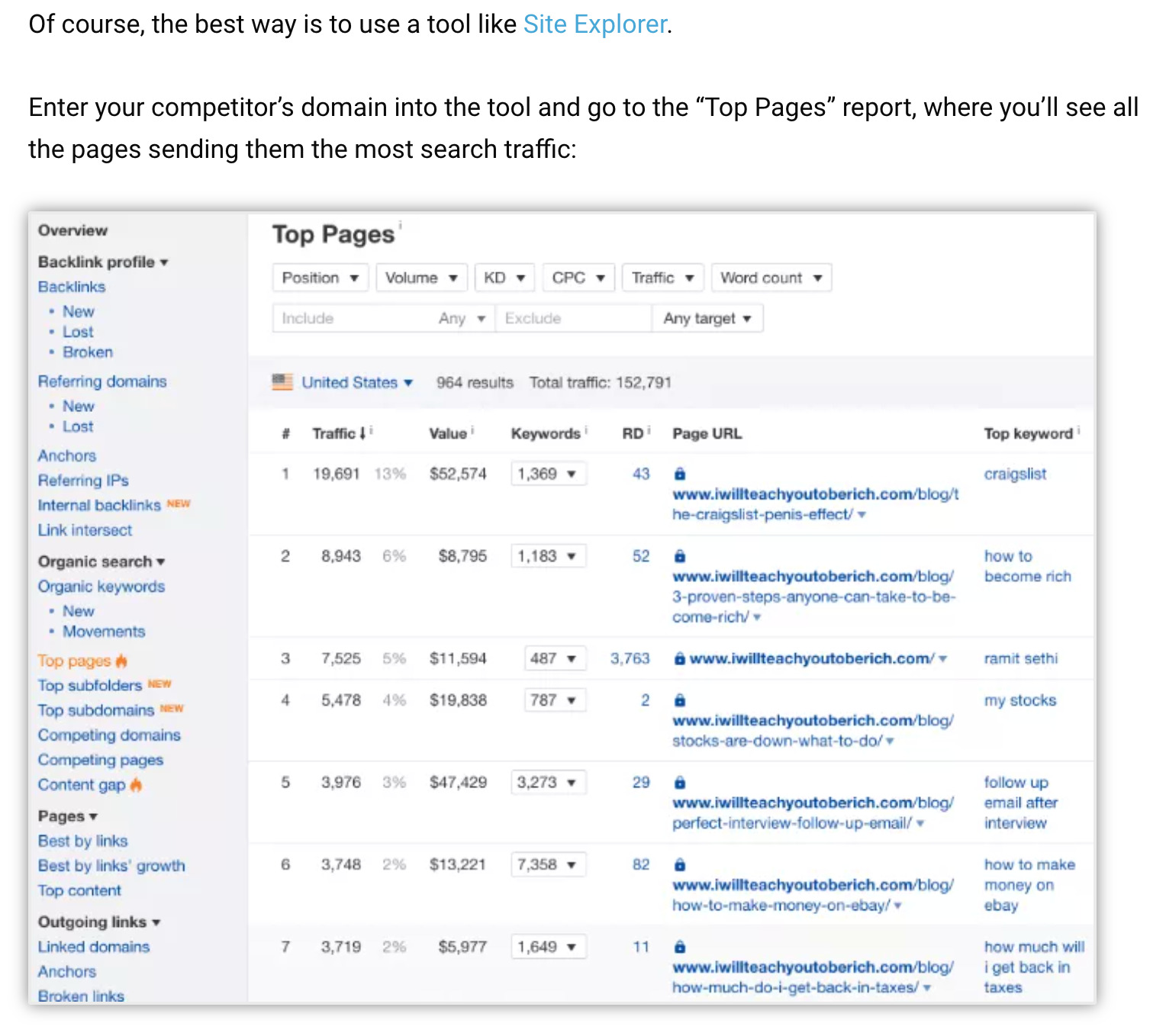Screen dimensions: 1166x1036
Task: Change country via the United States dropdown
Action: tap(356, 382)
